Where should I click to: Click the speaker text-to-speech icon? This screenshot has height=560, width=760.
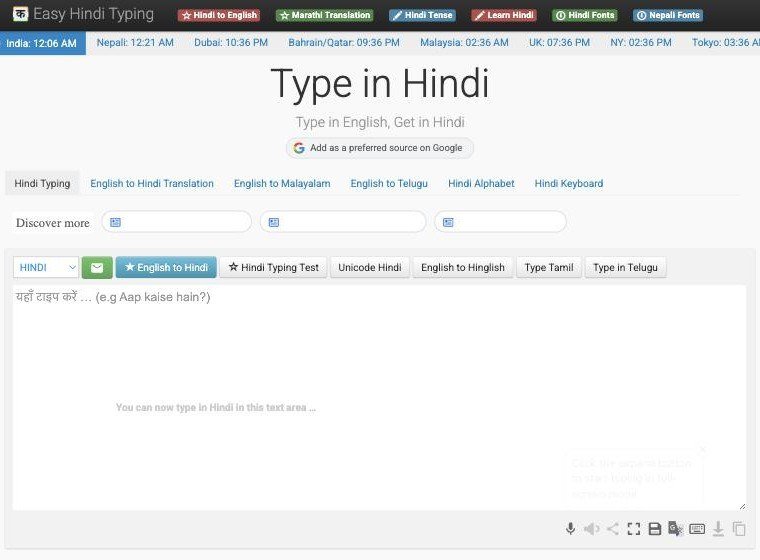tap(592, 528)
